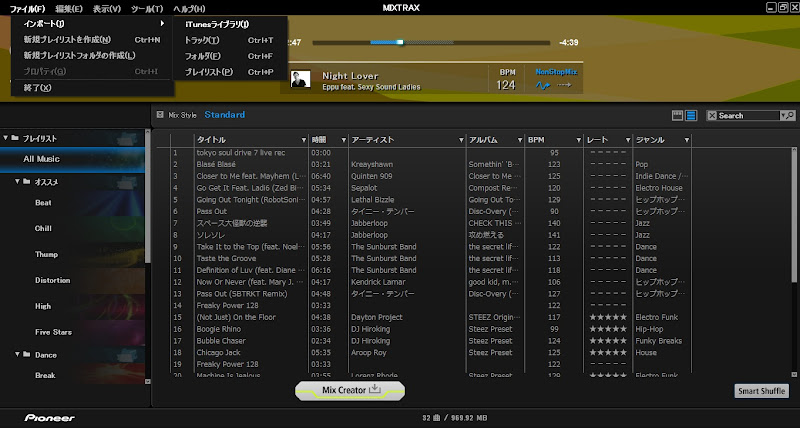This screenshot has width=800, height=428.
Task: Collapse the Dance folder
Action: coord(17,354)
